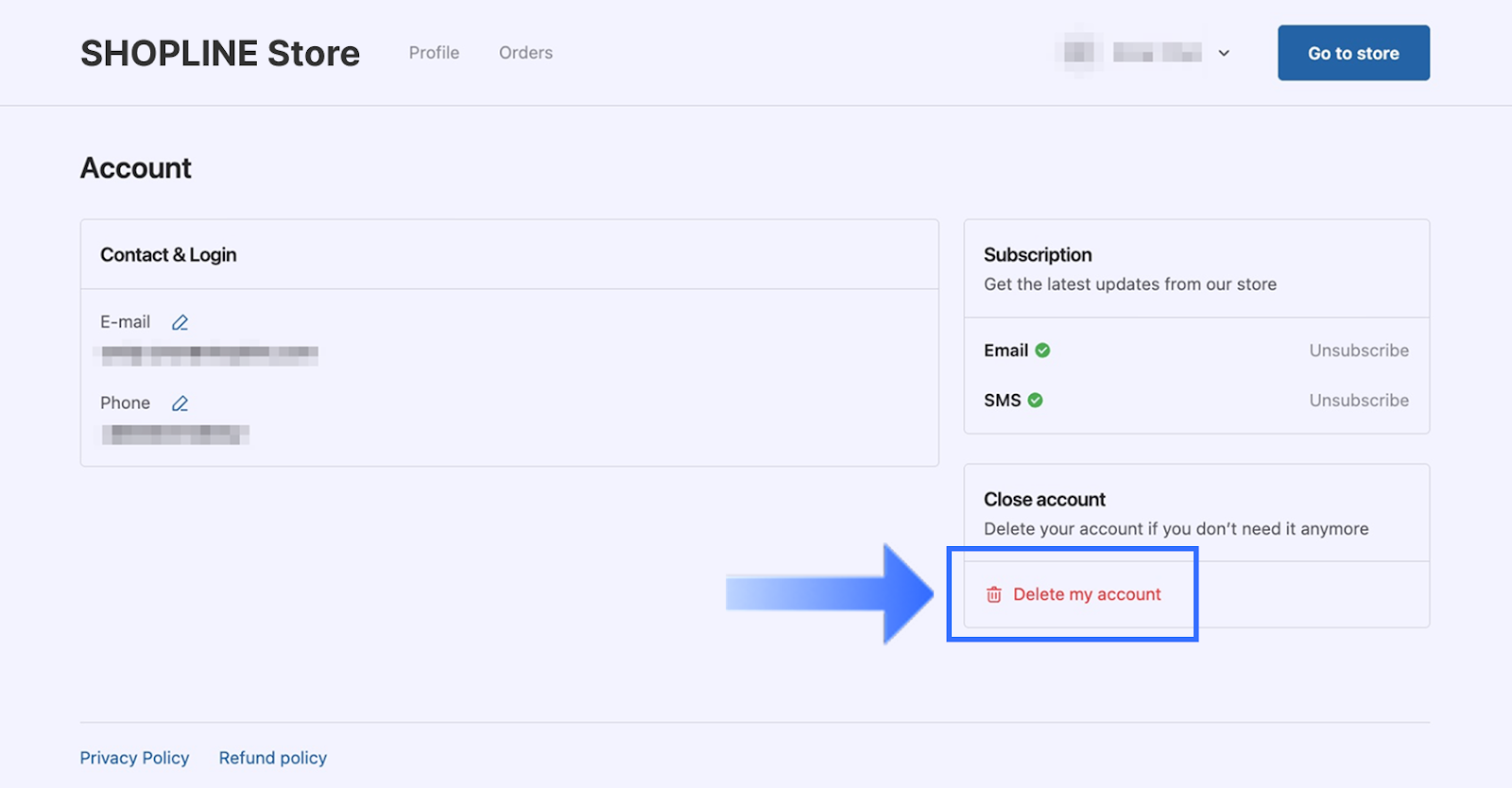Screen dimensions: 1512x788
Task: Open the Orders tab
Action: coord(525,53)
